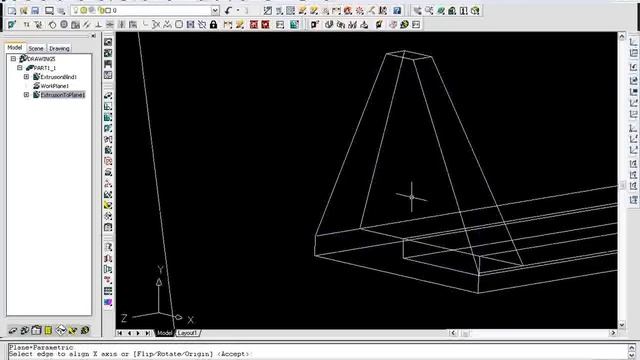Click the vertical scrollbar up arrow

[x=622, y=36]
